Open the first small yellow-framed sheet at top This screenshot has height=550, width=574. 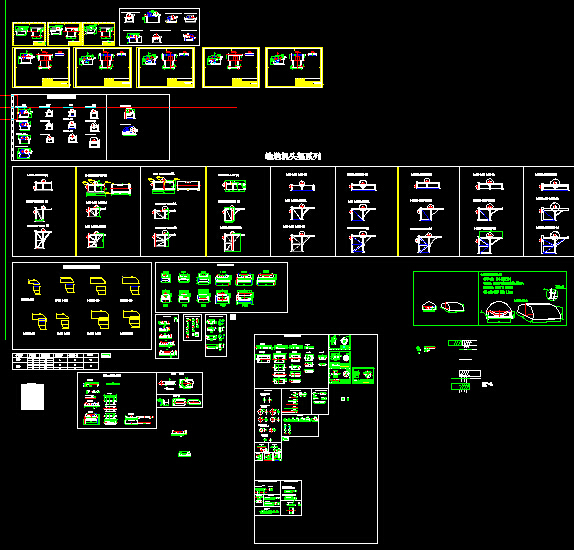[x=29, y=34]
